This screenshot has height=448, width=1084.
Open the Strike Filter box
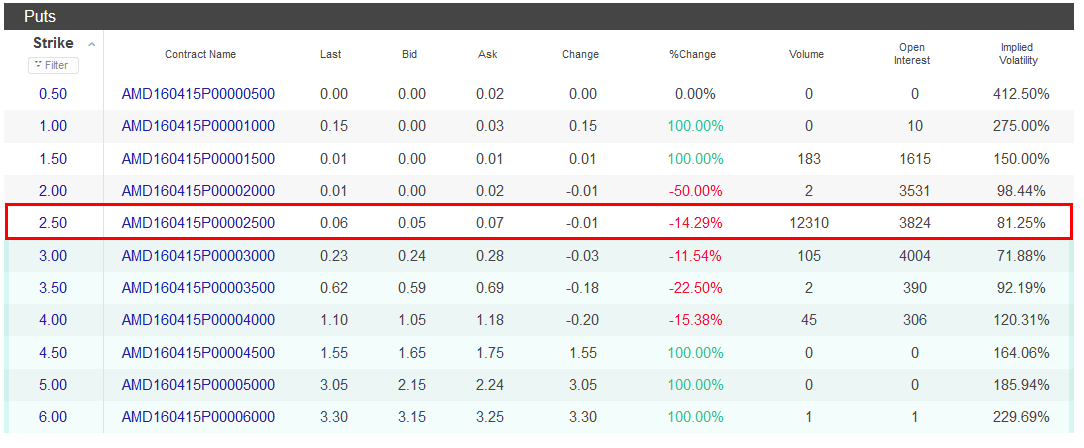click(x=53, y=65)
